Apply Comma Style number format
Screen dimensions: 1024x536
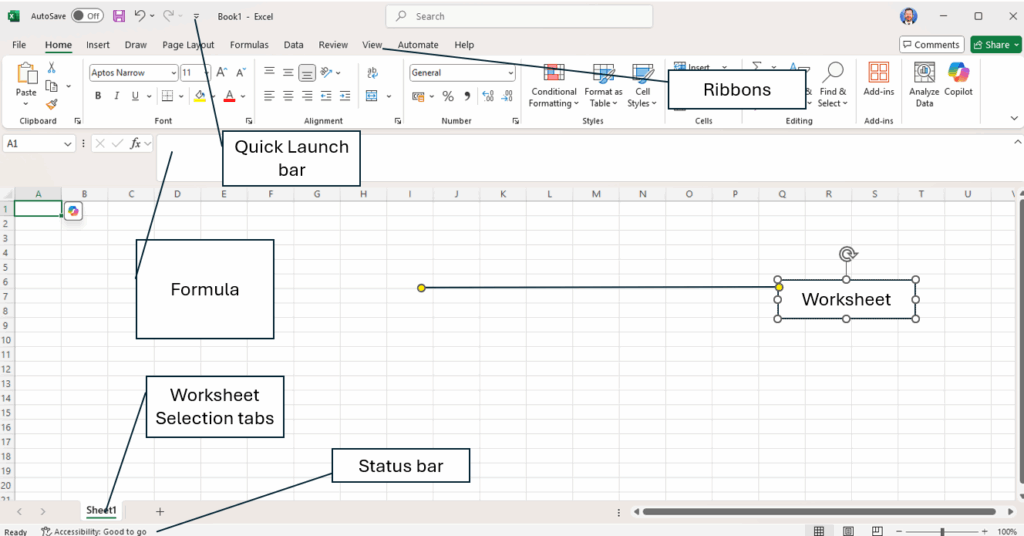pyautogui.click(x=467, y=97)
